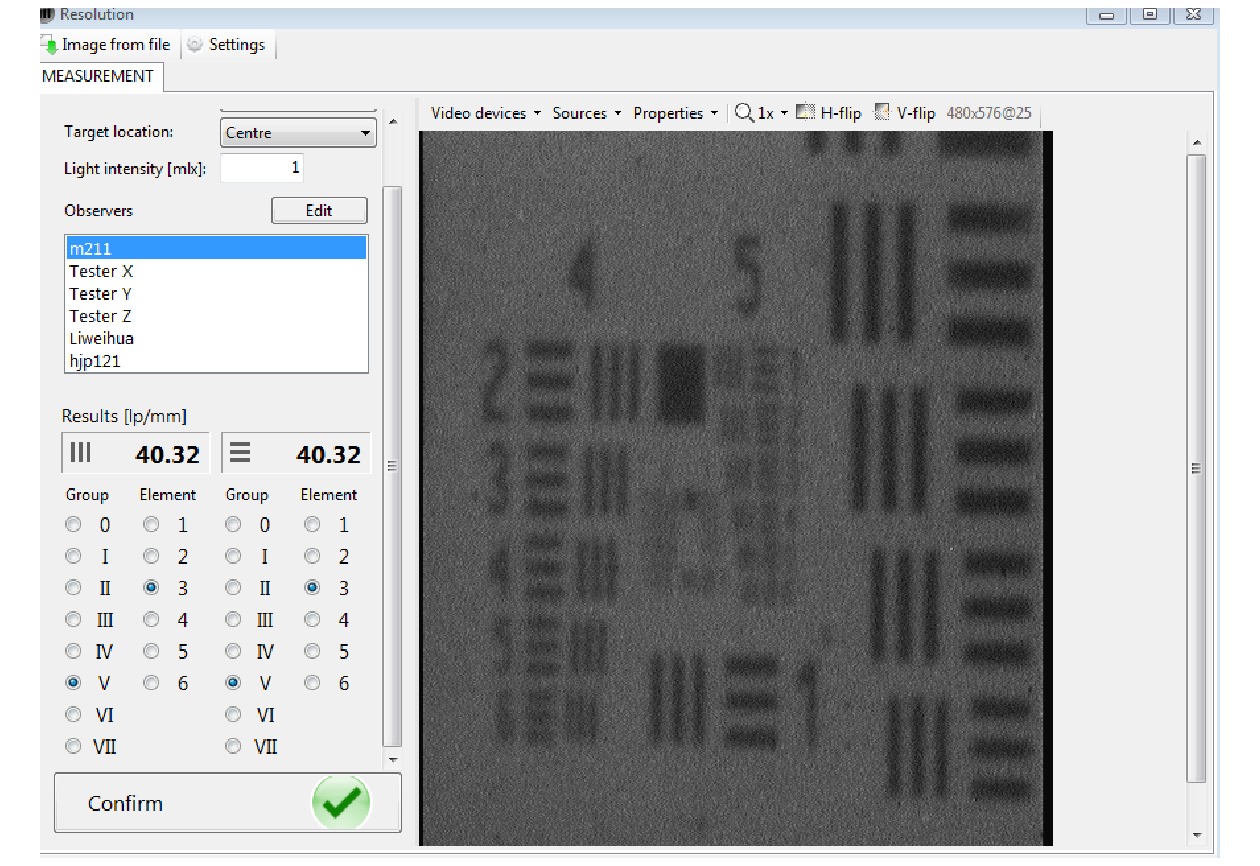Screen dimensions: 1260x866
Task: Open the Sources dropdown
Action: pyautogui.click(x=587, y=113)
